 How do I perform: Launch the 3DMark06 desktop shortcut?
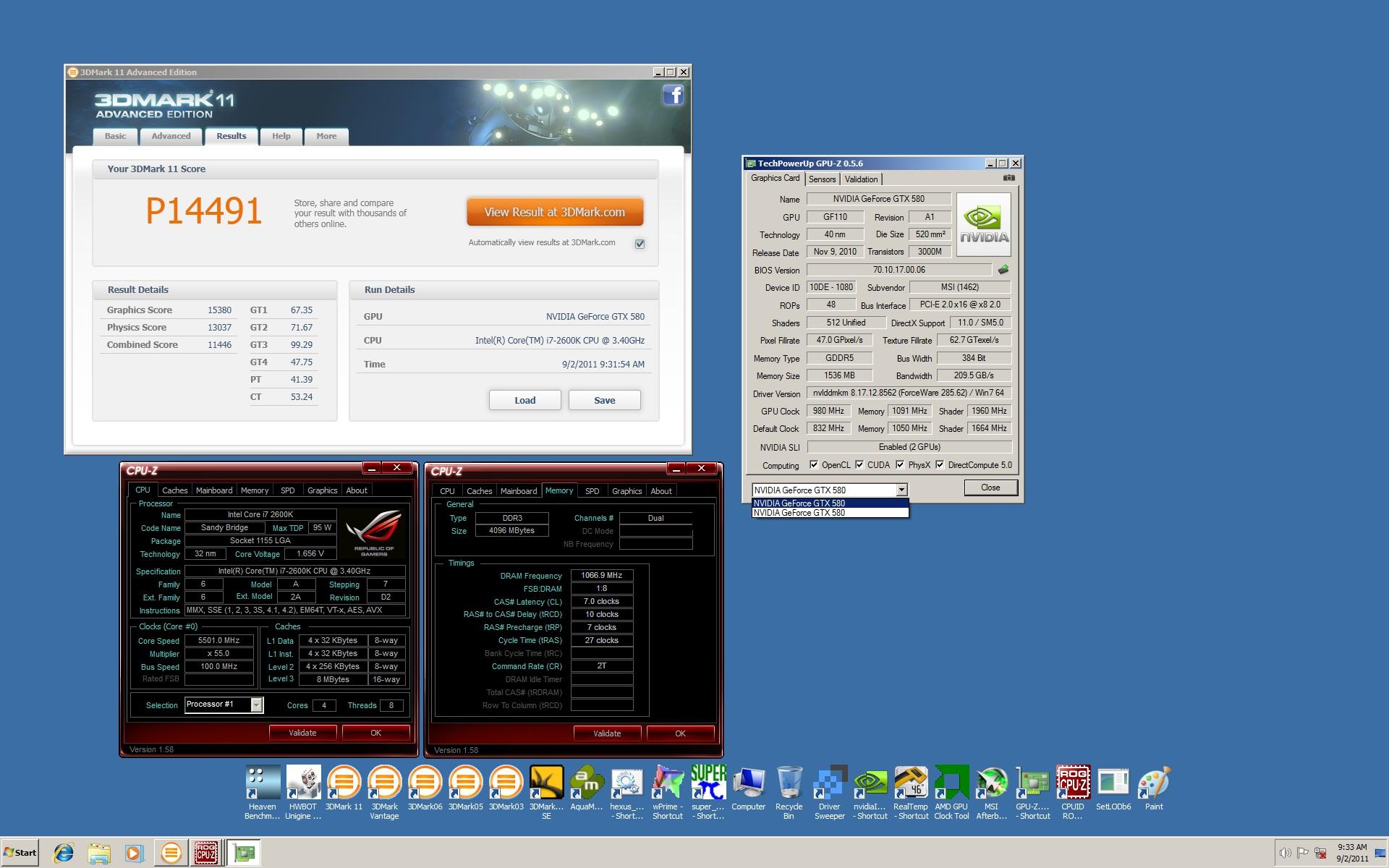(425, 788)
